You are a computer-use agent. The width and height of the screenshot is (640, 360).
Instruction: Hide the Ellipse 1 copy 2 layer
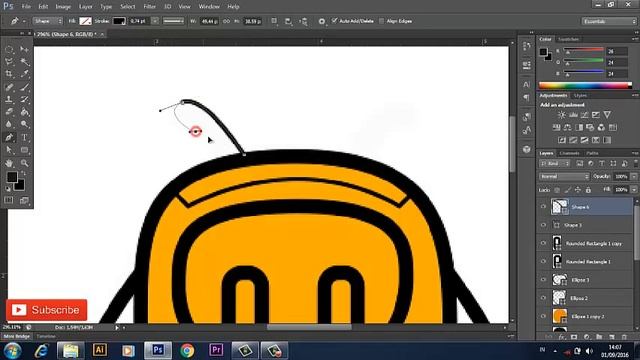point(543,316)
